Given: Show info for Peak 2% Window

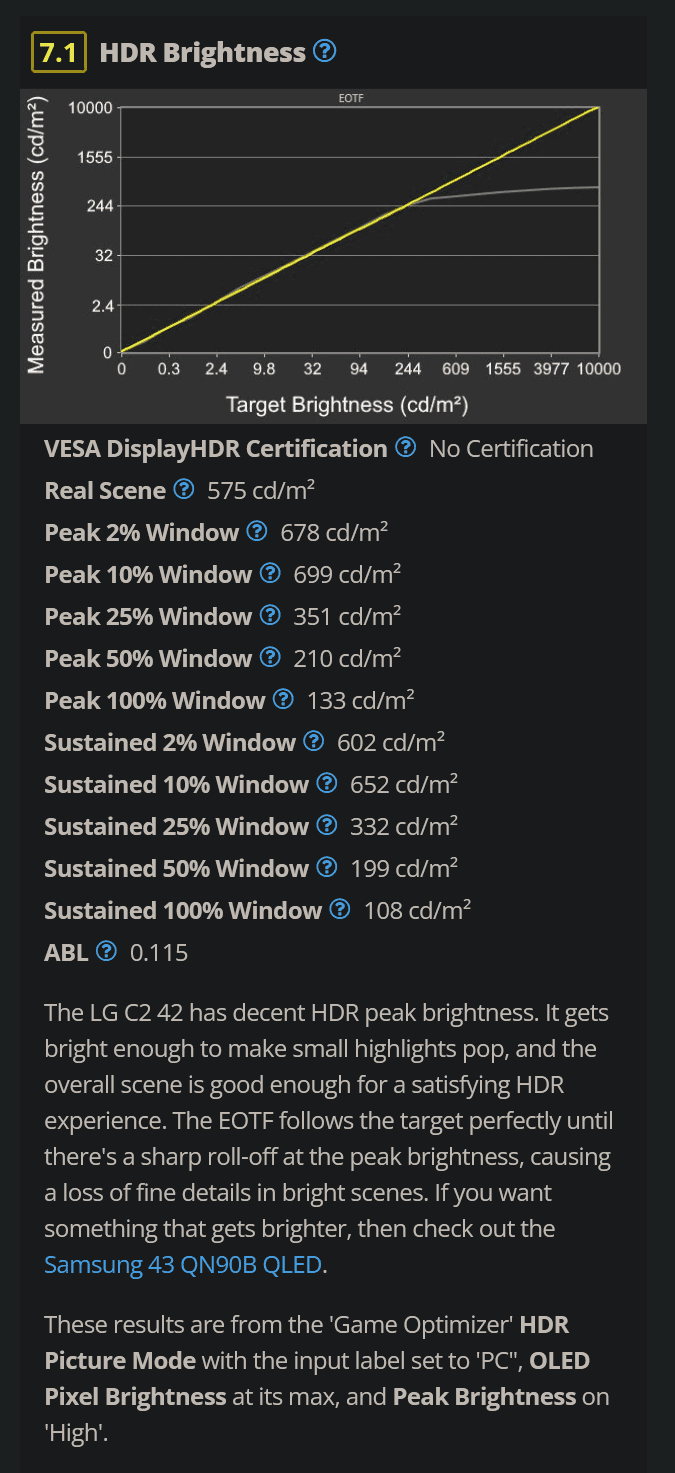Looking at the screenshot, I should point(257,532).
